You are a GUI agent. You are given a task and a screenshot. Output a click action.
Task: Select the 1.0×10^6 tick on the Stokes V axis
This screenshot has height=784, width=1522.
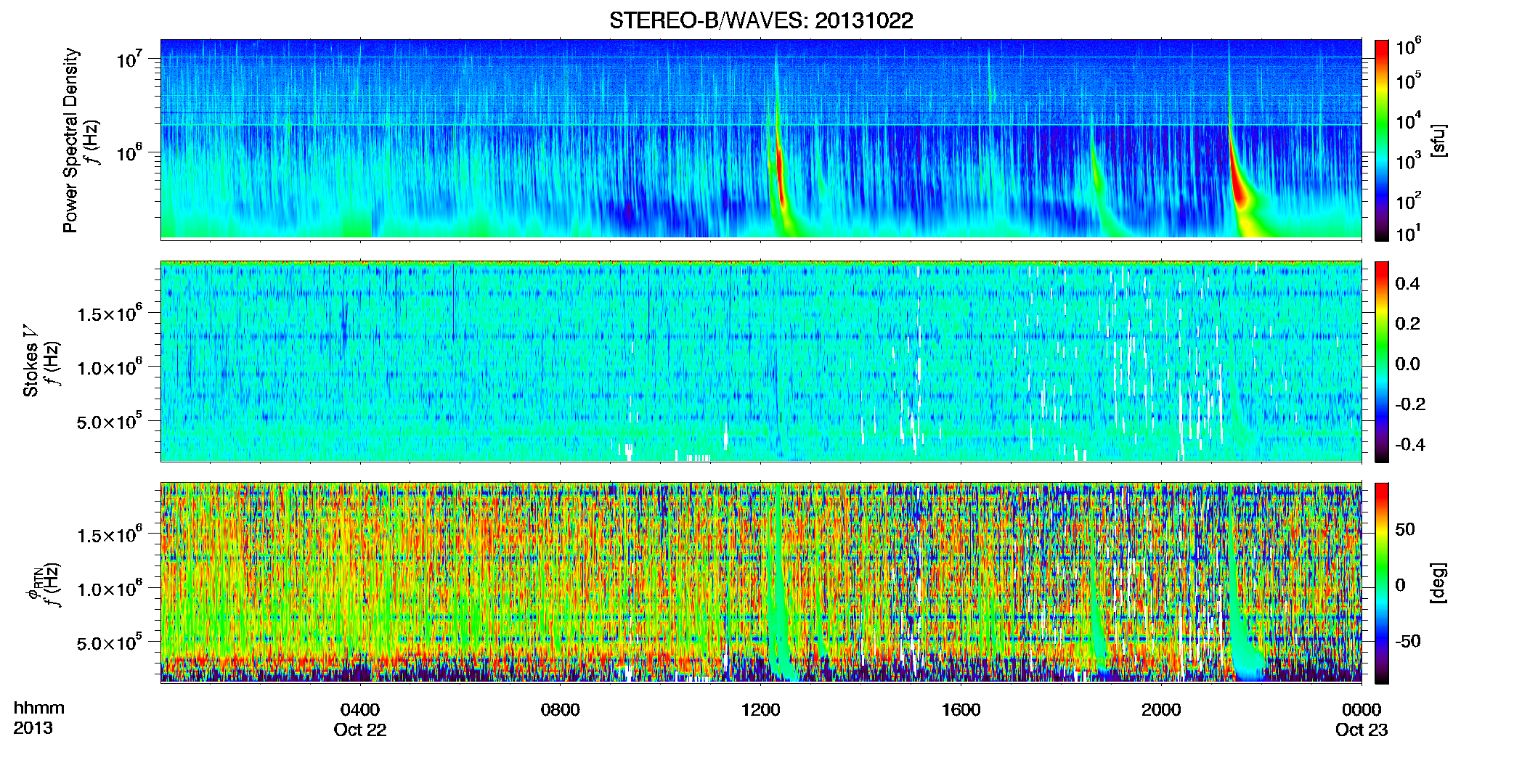tap(110, 367)
